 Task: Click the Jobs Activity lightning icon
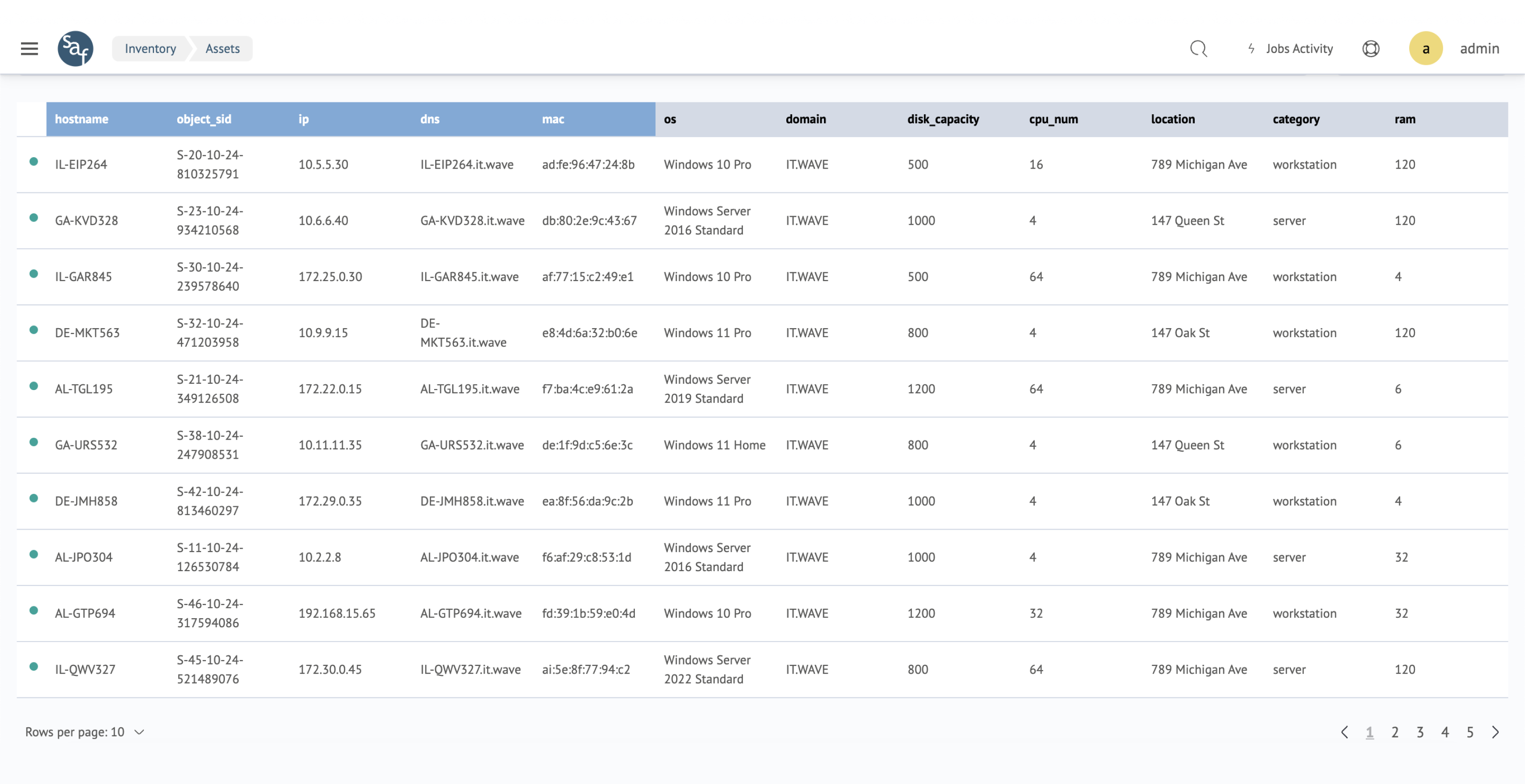click(x=1251, y=49)
